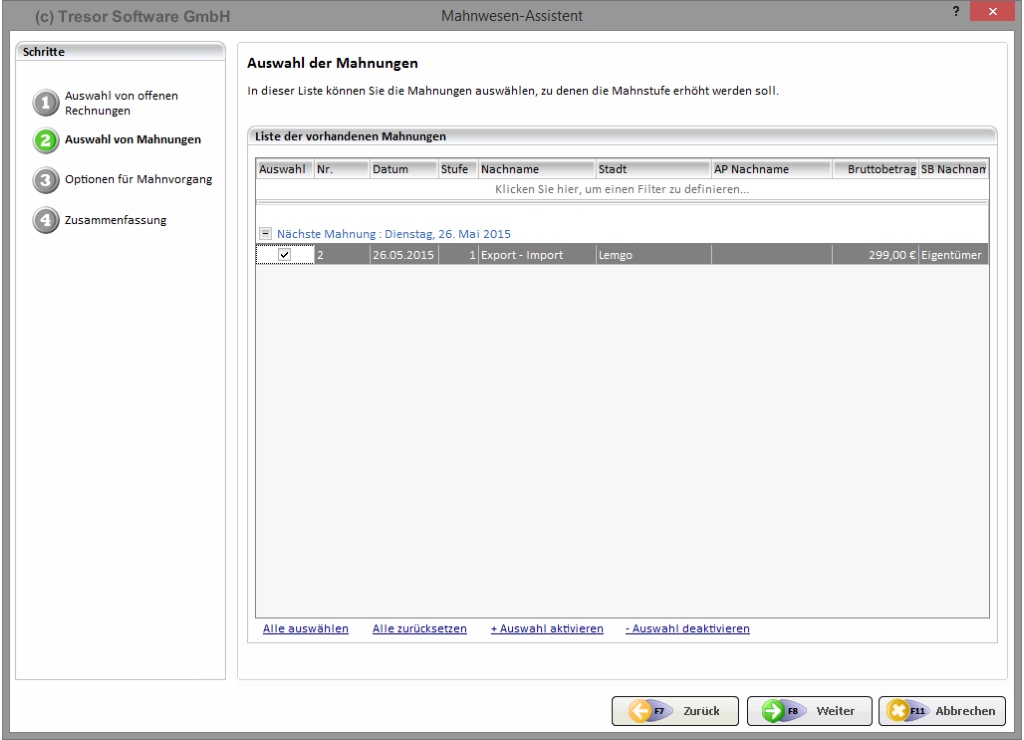Click Alle auswählen link

[x=305, y=629]
